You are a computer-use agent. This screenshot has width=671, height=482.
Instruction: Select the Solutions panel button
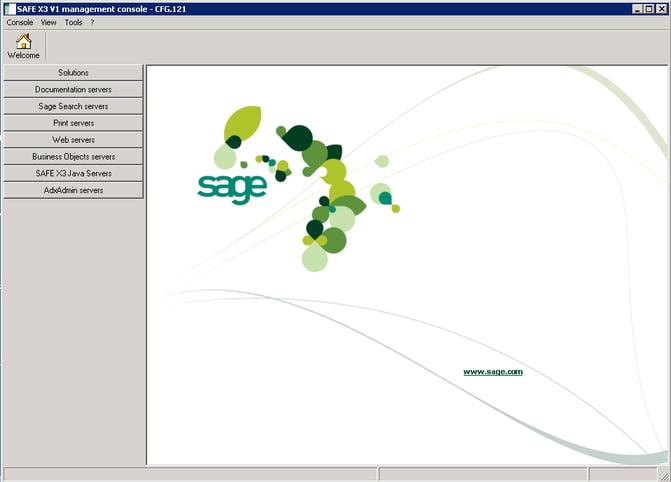coord(73,73)
